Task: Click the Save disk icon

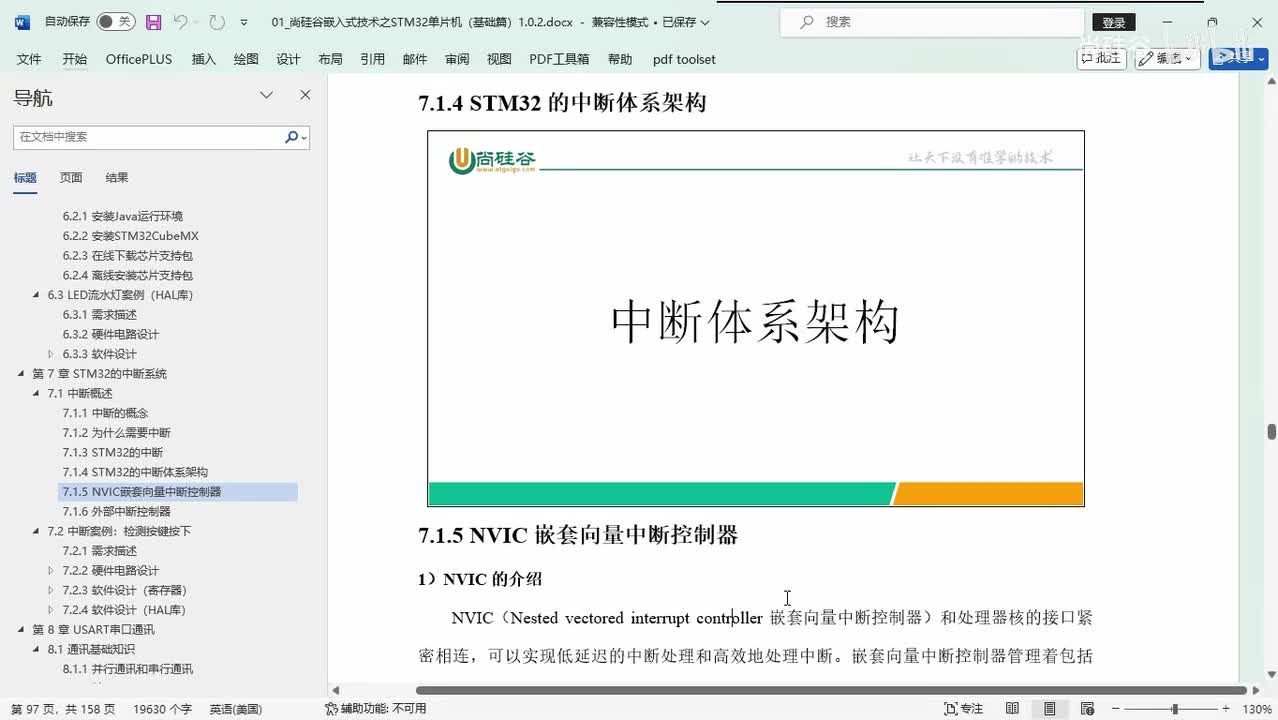Action: (x=153, y=21)
